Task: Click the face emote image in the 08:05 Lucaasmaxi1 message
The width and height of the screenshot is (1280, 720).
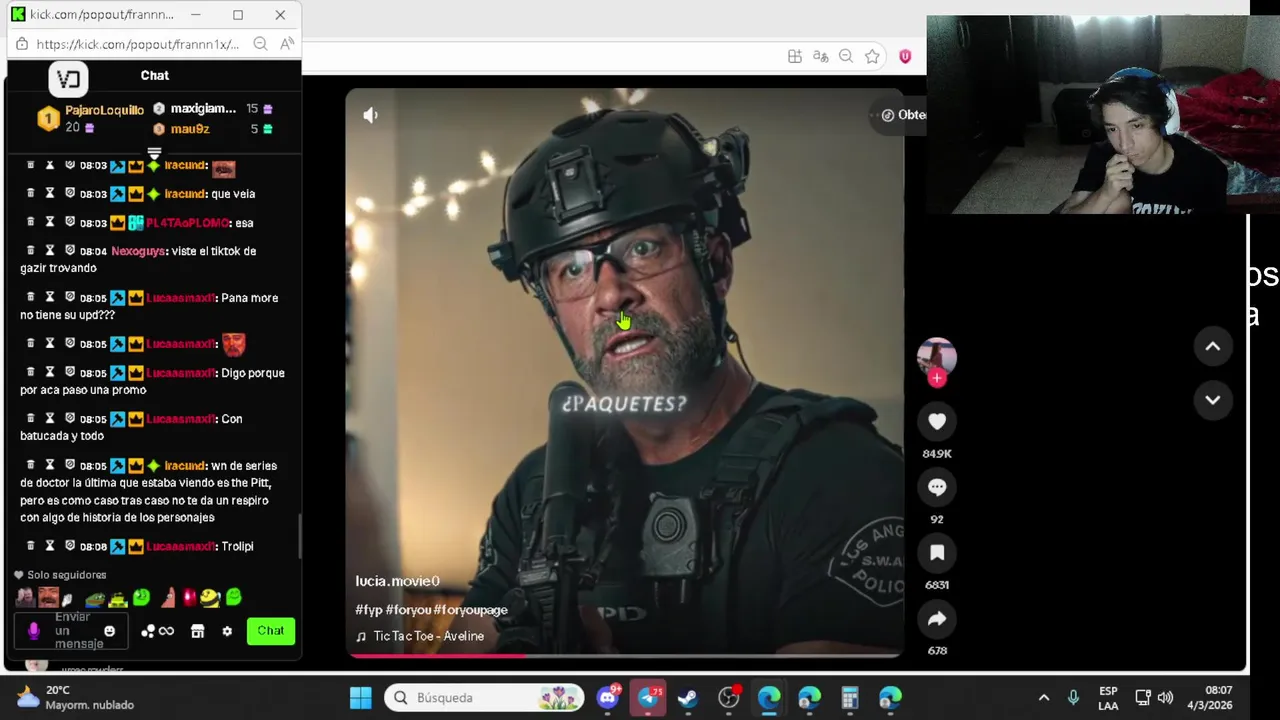Action: (233, 344)
